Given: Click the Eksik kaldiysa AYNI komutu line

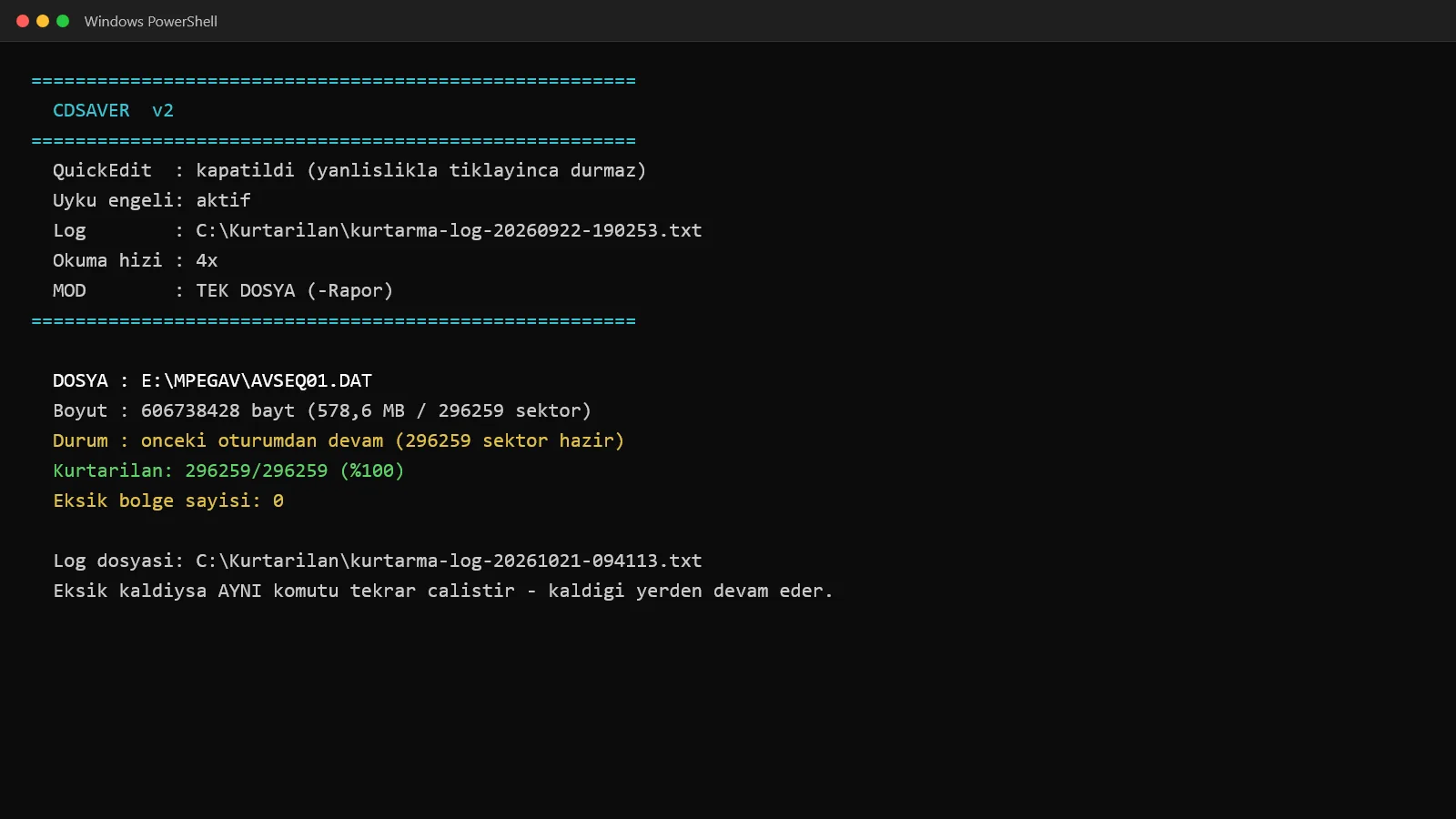Looking at the screenshot, I should (443, 591).
